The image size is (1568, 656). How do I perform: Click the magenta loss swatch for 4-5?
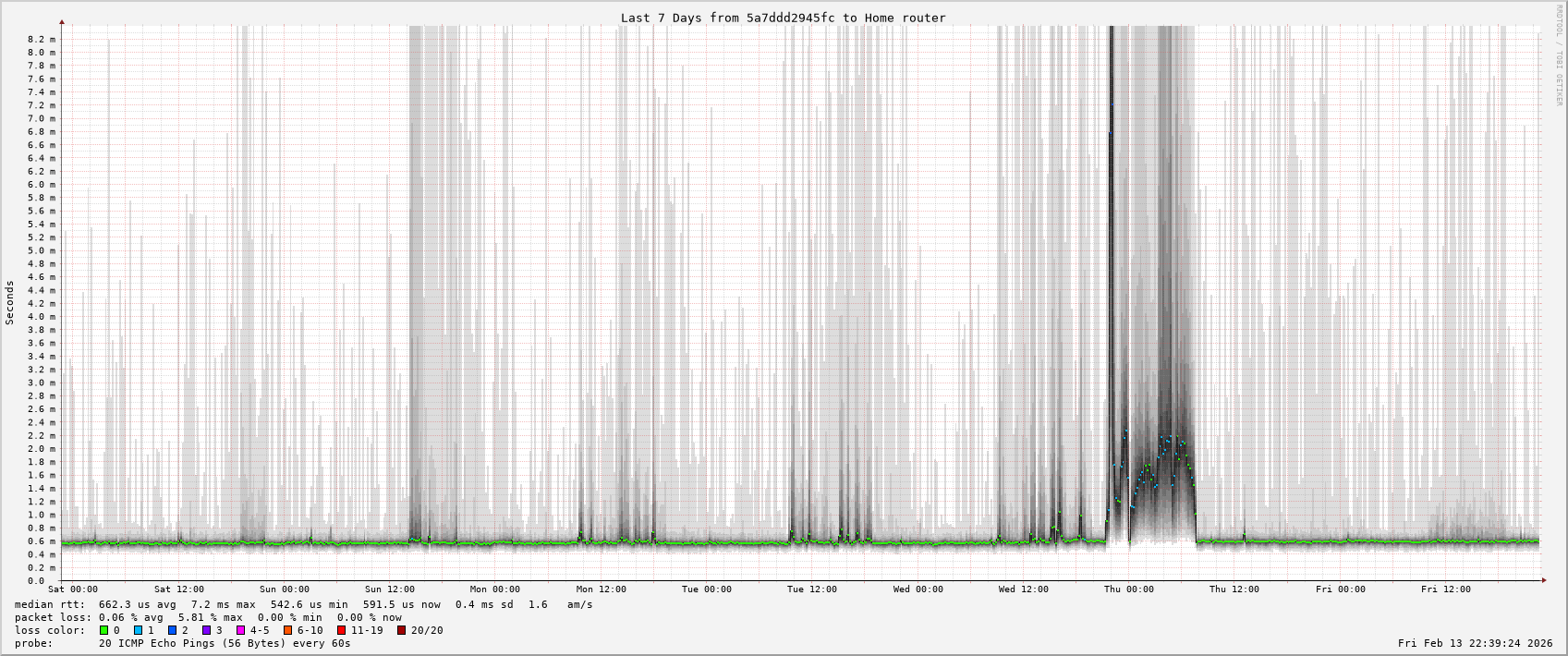pos(240,630)
